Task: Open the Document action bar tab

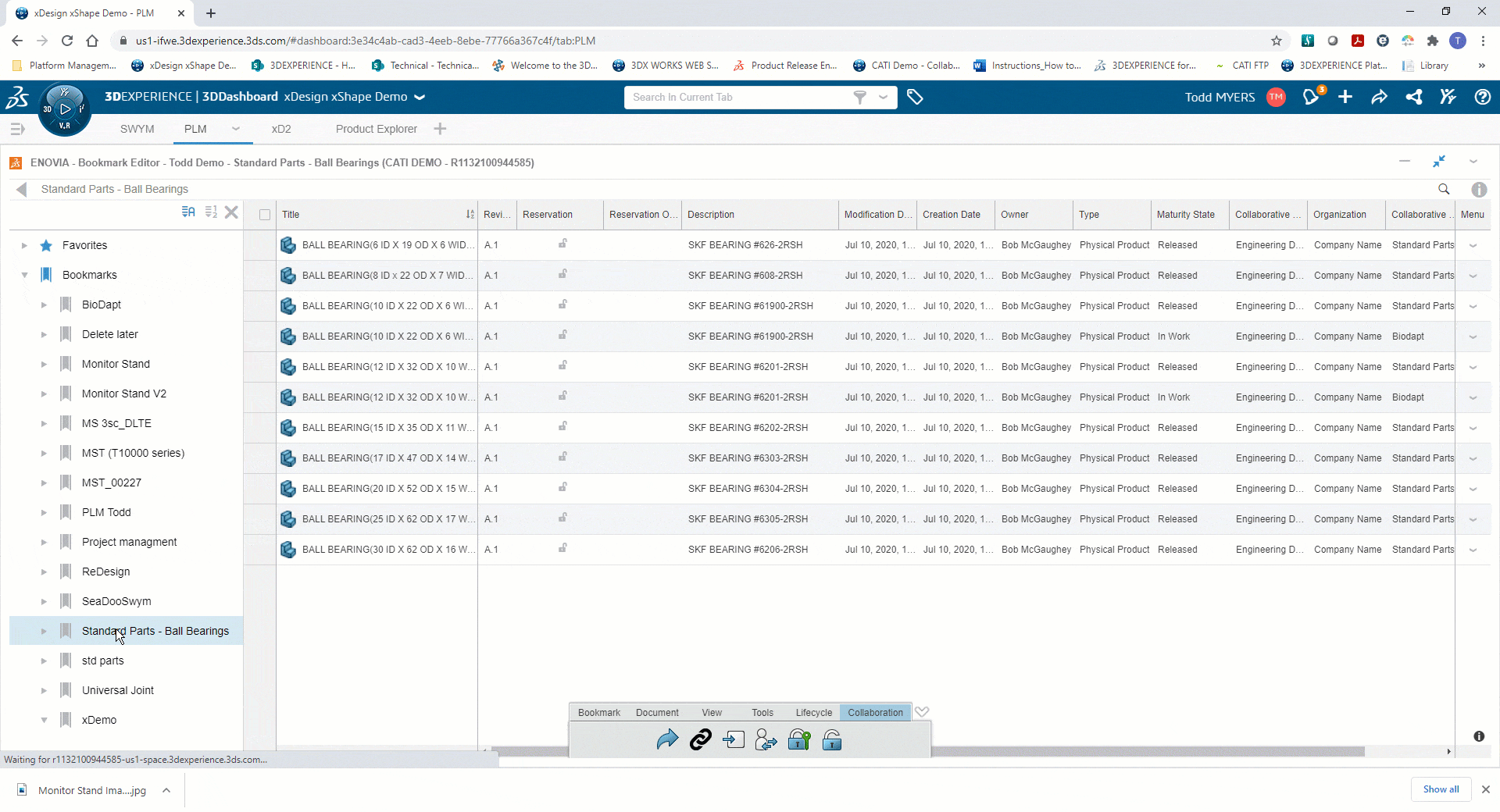Action: 657,712
